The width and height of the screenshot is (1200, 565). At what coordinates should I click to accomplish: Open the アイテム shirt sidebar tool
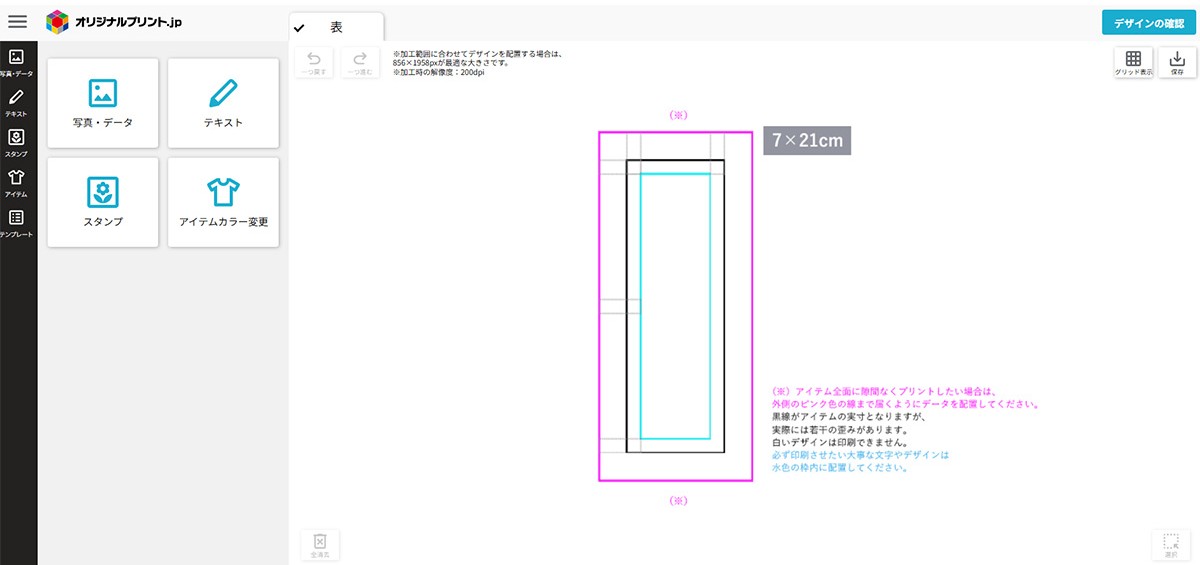click(x=16, y=183)
